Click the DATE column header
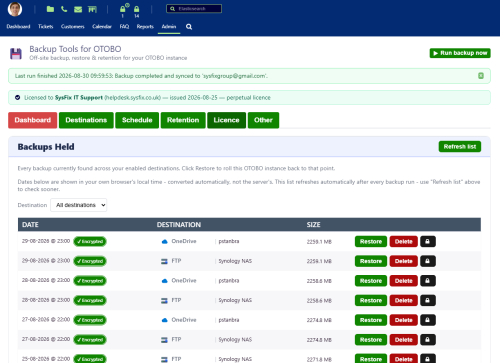 click(x=30, y=225)
